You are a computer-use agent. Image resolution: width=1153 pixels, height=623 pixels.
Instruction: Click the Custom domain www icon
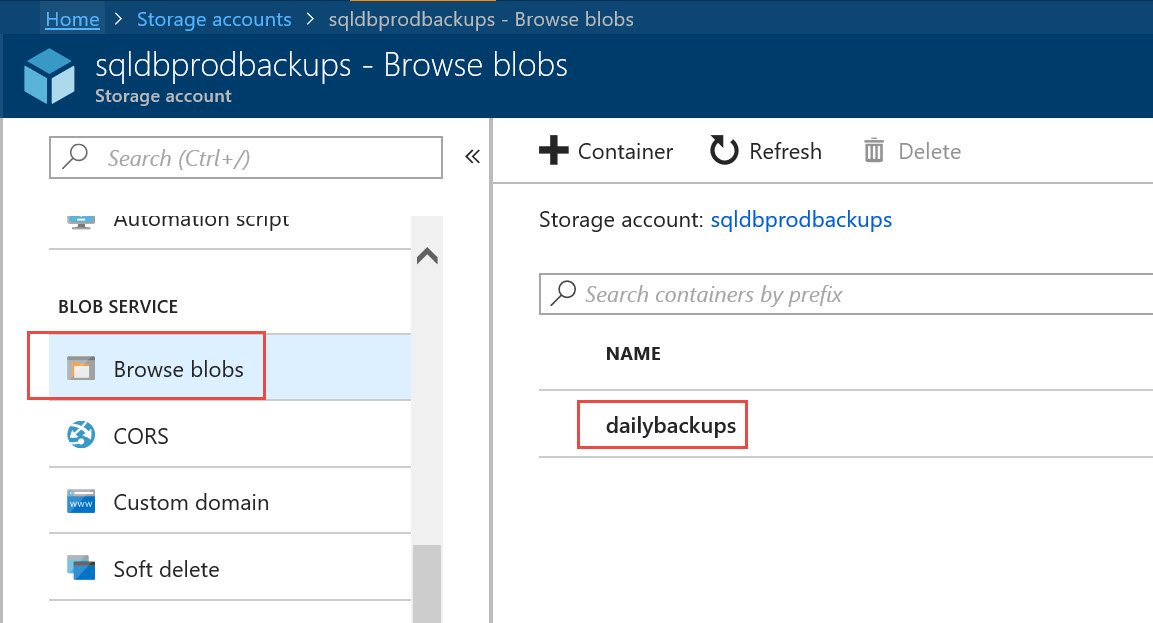click(x=81, y=502)
